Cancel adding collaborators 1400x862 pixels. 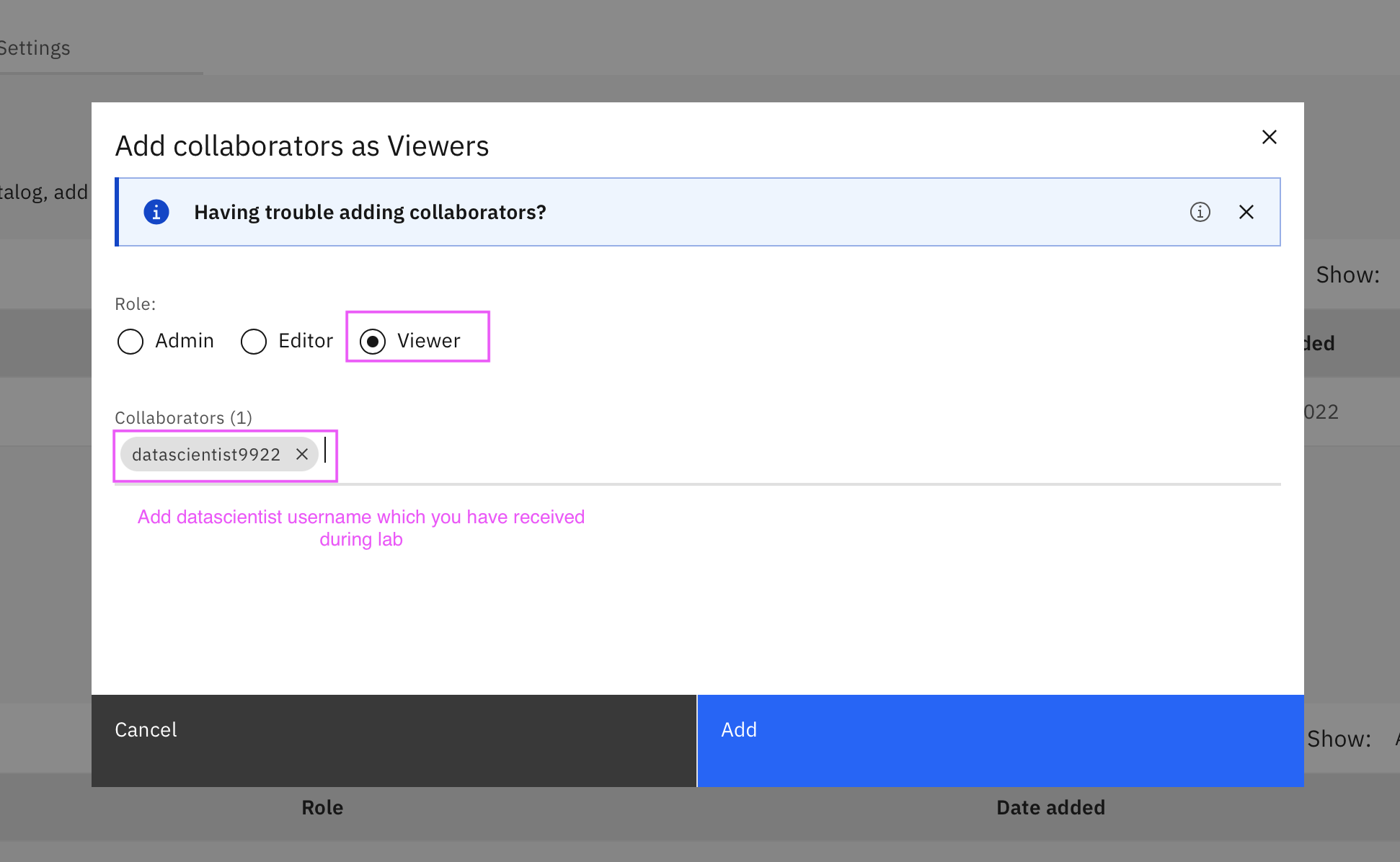pos(394,740)
